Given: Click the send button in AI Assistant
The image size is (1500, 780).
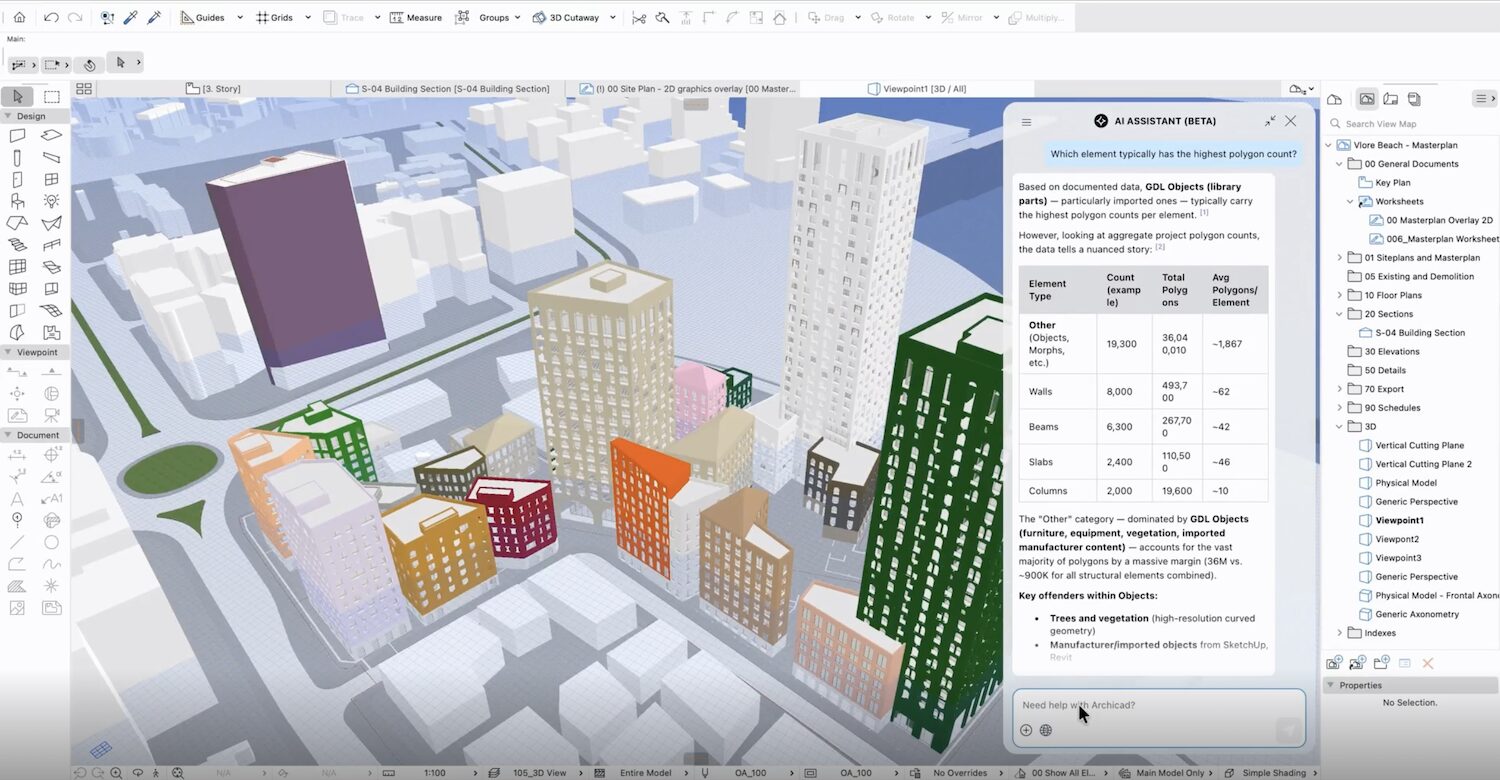Looking at the screenshot, I should click(1289, 731).
